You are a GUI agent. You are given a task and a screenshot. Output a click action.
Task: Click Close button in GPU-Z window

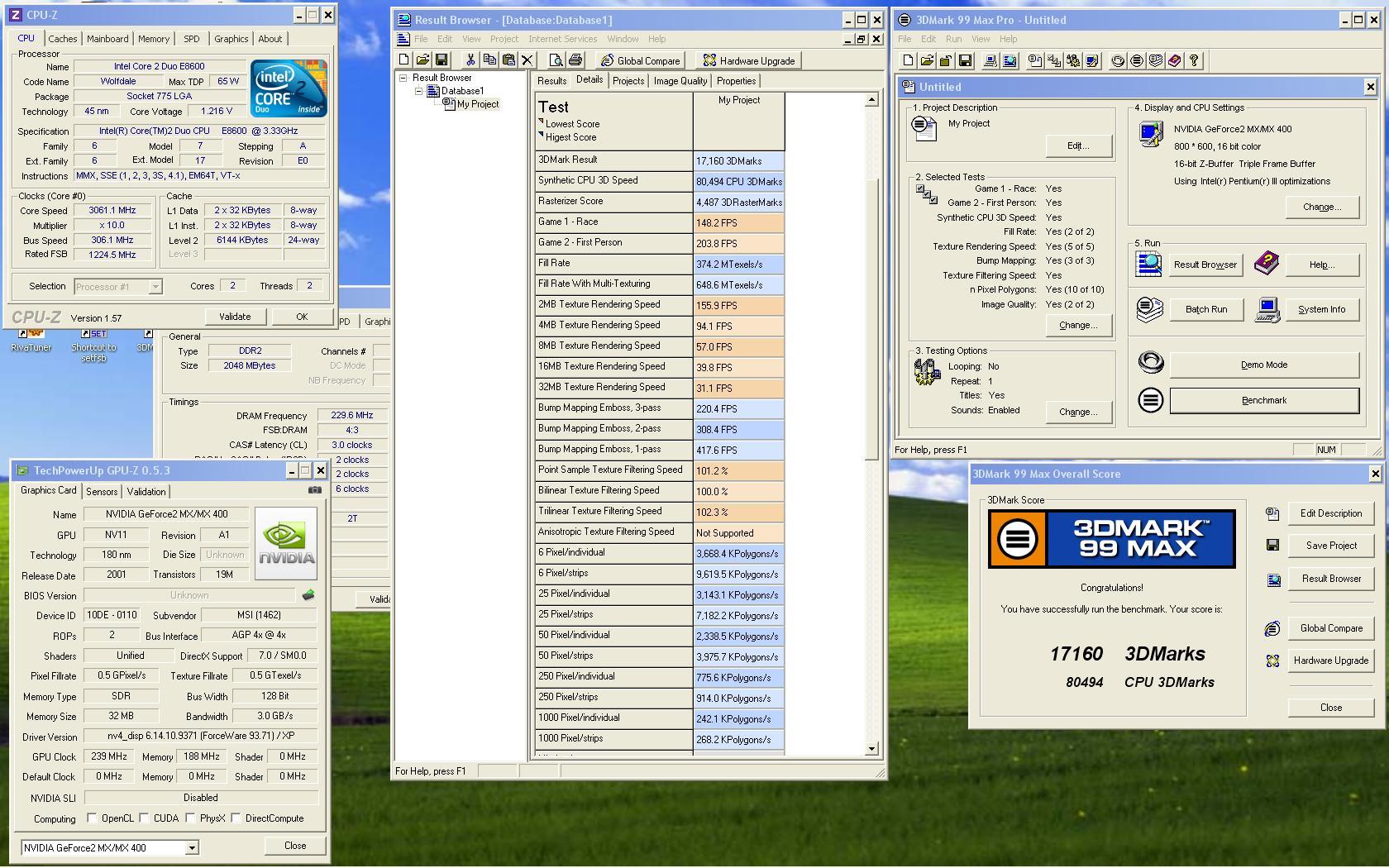pyautogui.click(x=295, y=846)
